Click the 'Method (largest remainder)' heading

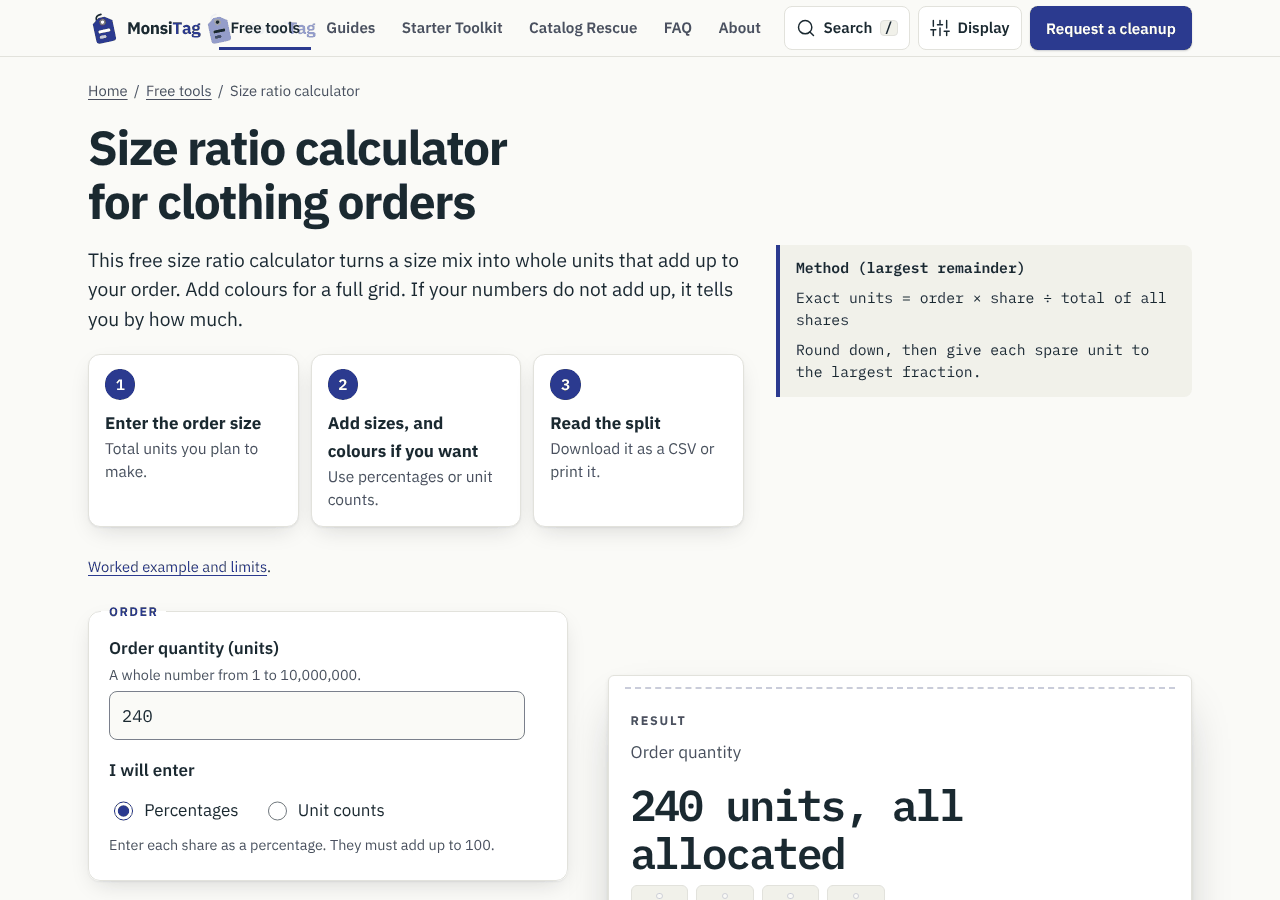pos(910,268)
